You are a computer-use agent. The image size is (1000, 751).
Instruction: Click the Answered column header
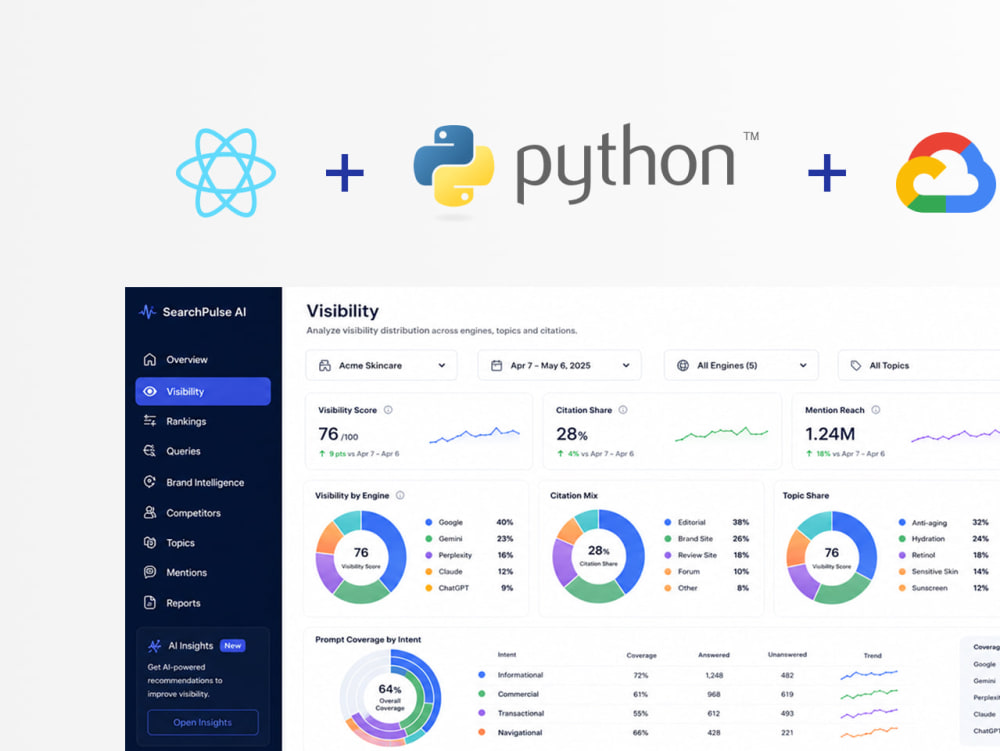714,655
